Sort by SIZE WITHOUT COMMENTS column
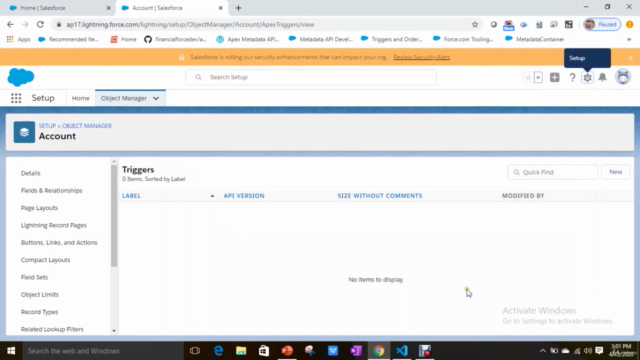 pyautogui.click(x=380, y=196)
